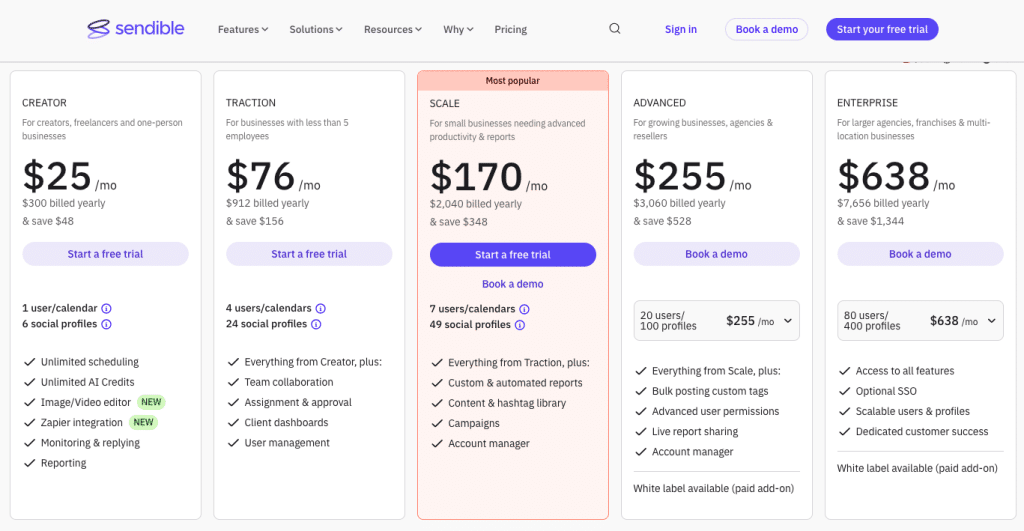Click info icon next to 24 social profiles
1024x531 pixels.
[x=316, y=324]
